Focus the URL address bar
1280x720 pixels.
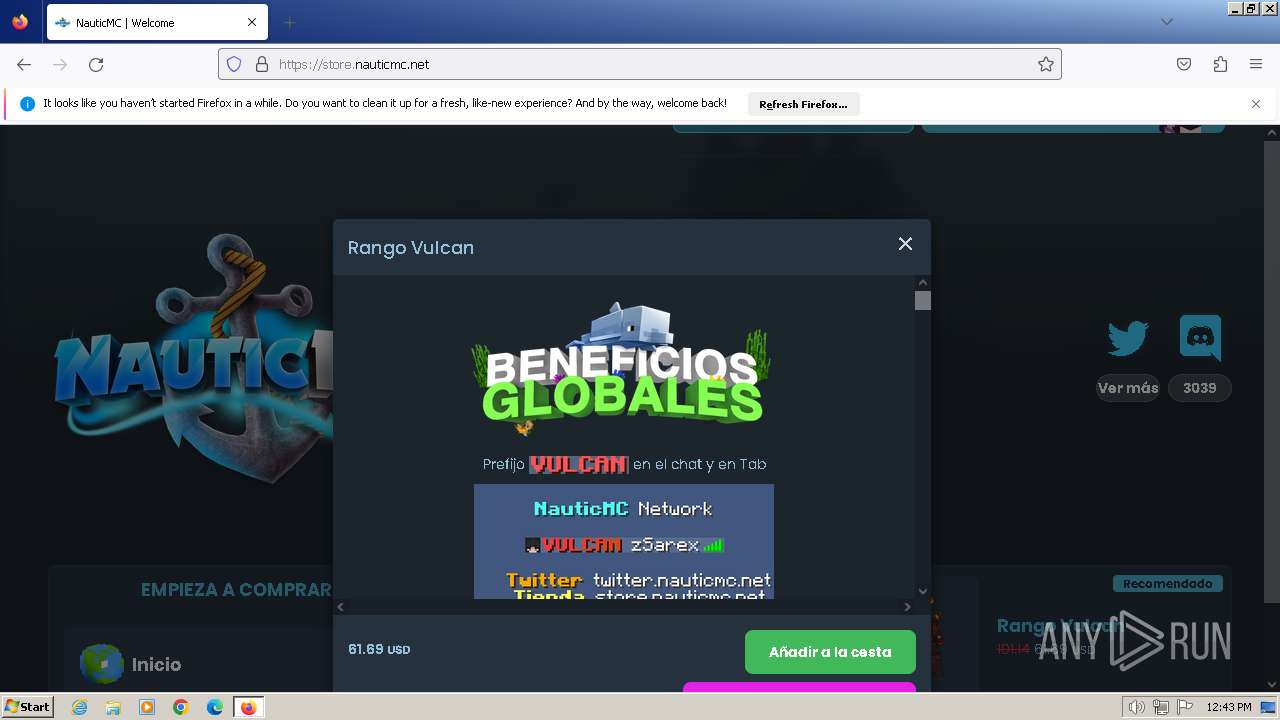(x=640, y=64)
